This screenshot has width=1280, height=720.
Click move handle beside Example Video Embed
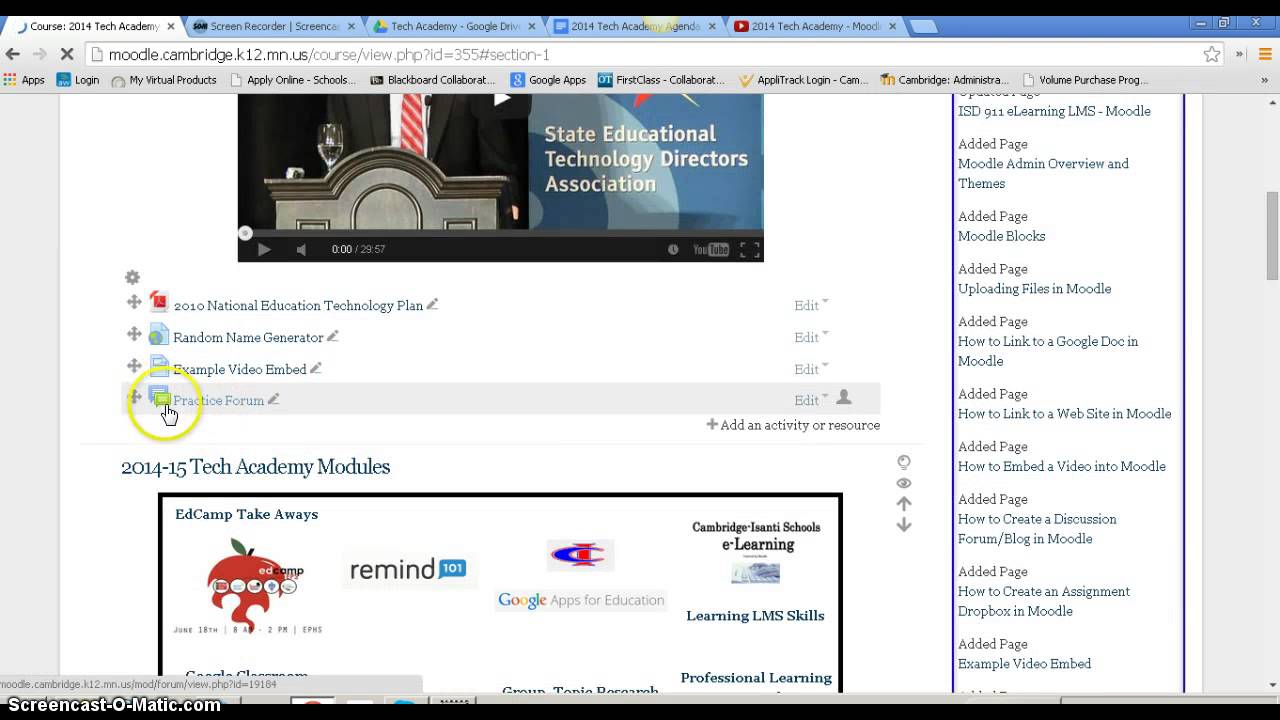[133, 366]
